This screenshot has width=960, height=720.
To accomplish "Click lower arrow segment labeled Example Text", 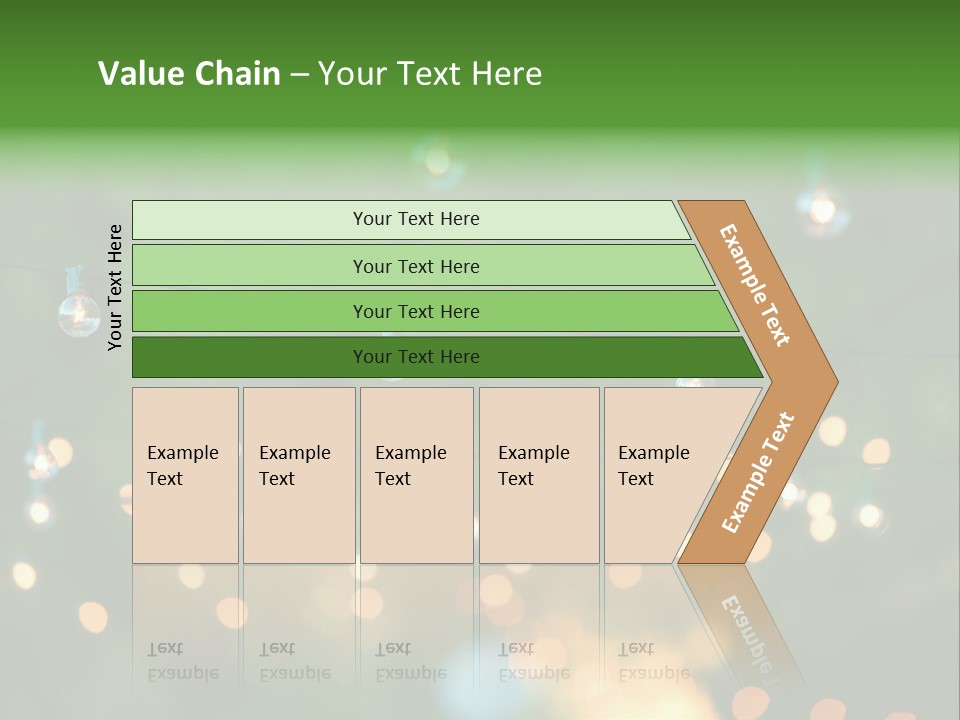I will point(758,472).
